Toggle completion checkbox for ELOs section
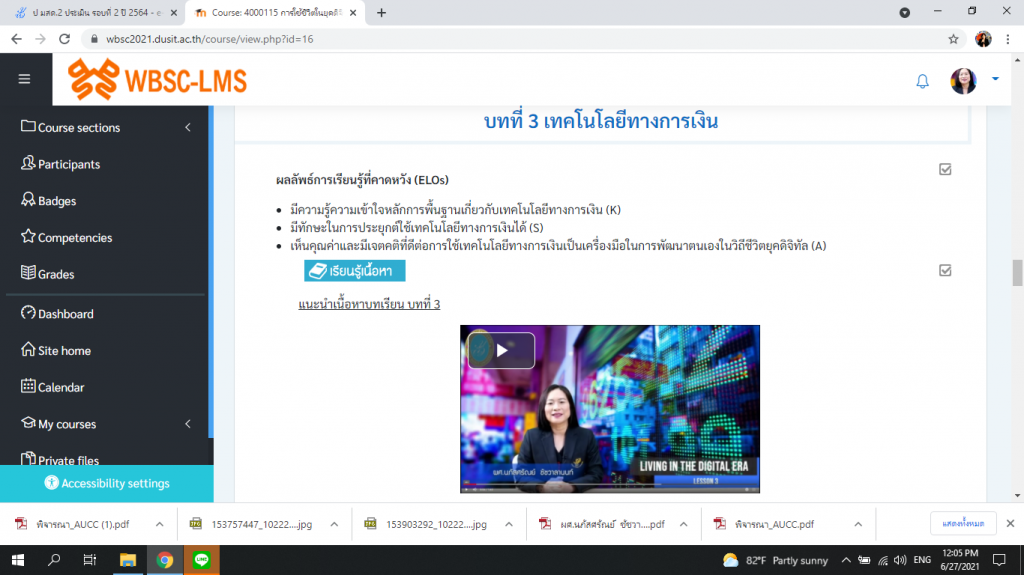Image resolution: width=1024 pixels, height=575 pixels. coord(945,169)
